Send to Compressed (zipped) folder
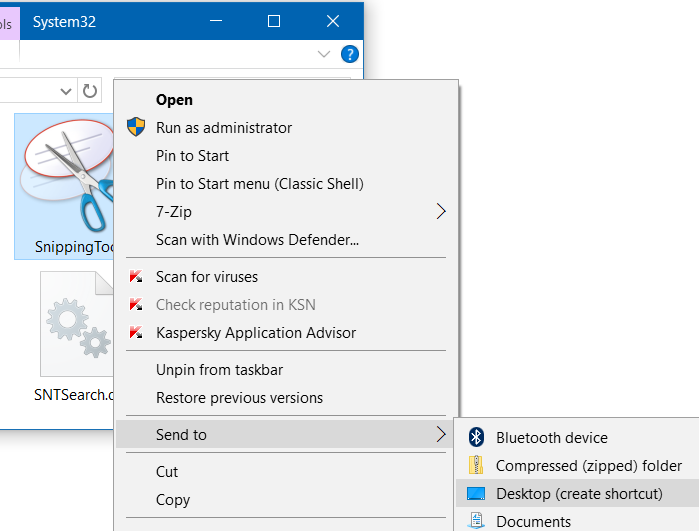This screenshot has height=531, width=699. (588, 466)
